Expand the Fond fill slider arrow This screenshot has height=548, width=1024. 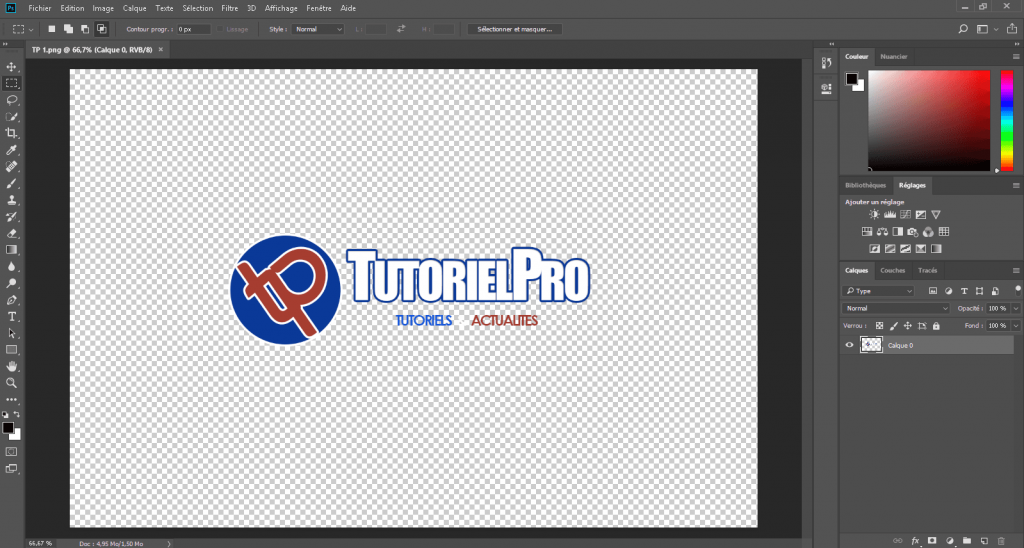[1016, 325]
